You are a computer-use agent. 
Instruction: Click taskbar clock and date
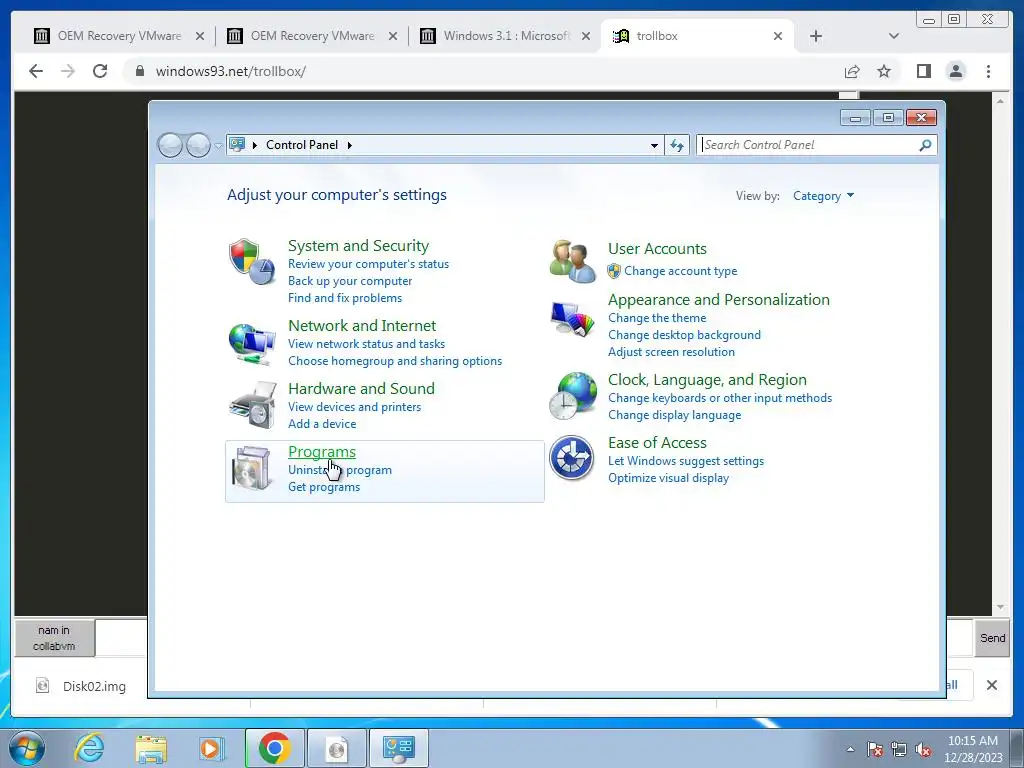[973, 749]
